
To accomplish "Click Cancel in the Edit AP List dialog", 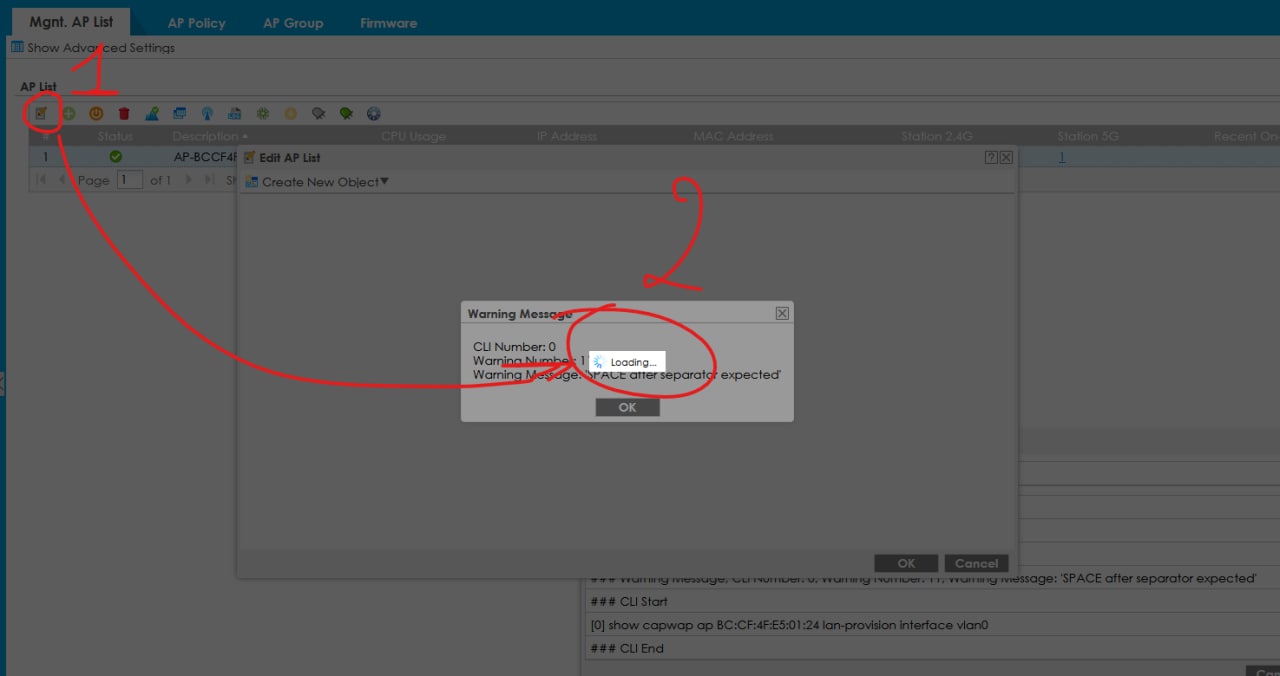I will click(x=976, y=563).
